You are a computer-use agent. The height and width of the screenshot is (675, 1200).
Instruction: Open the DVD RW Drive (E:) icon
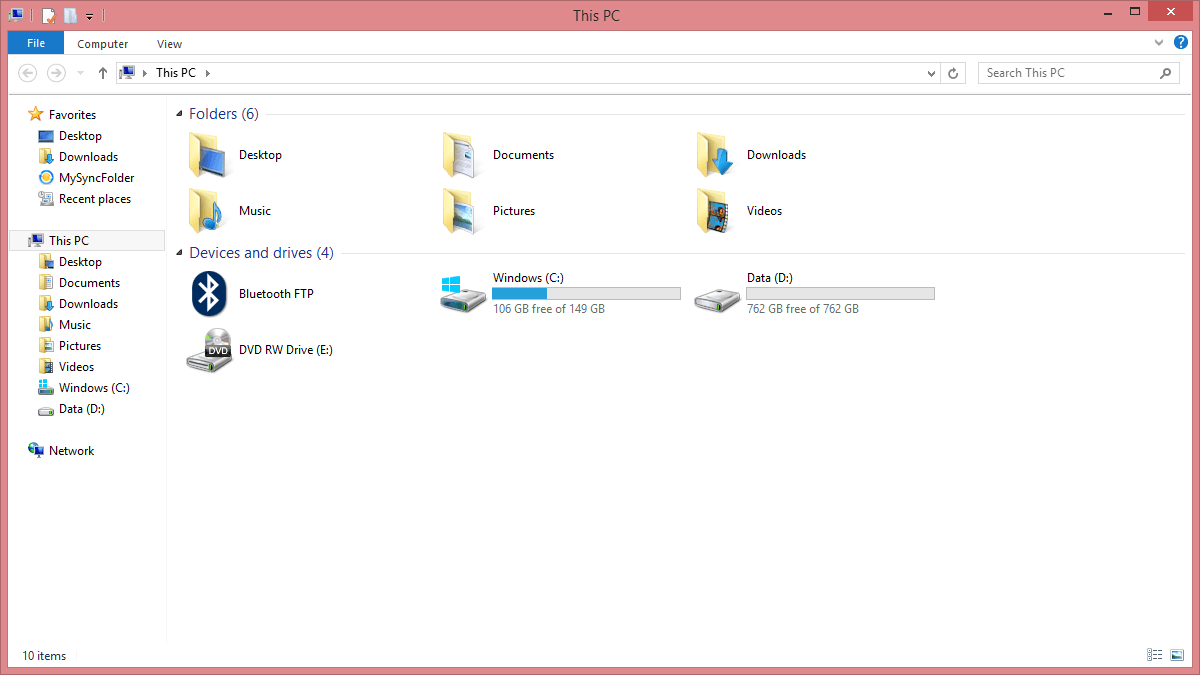(x=209, y=350)
